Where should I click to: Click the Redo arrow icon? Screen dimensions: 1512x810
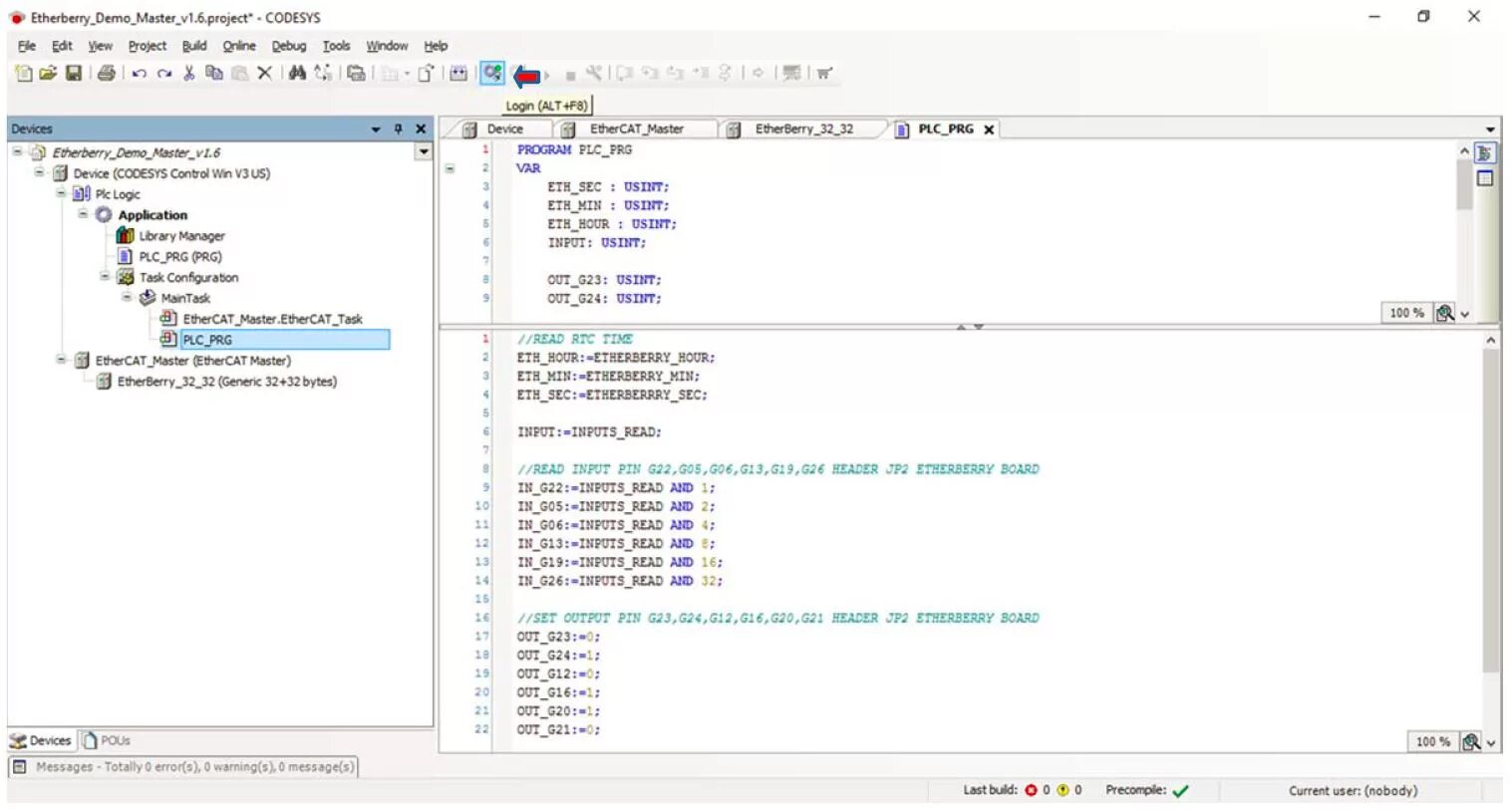pyautogui.click(x=163, y=73)
